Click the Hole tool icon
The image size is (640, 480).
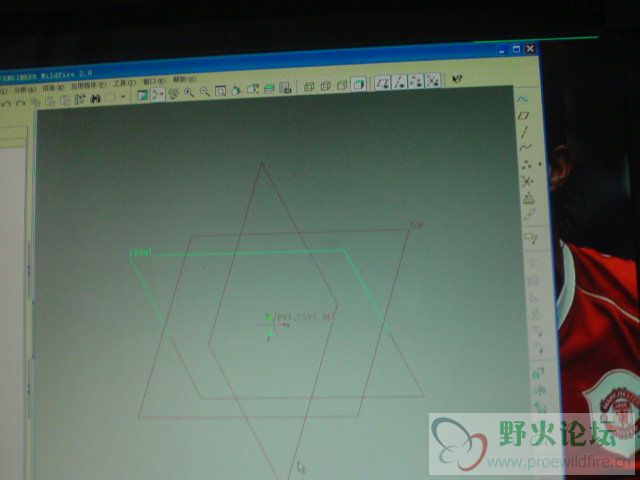pyautogui.click(x=532, y=263)
